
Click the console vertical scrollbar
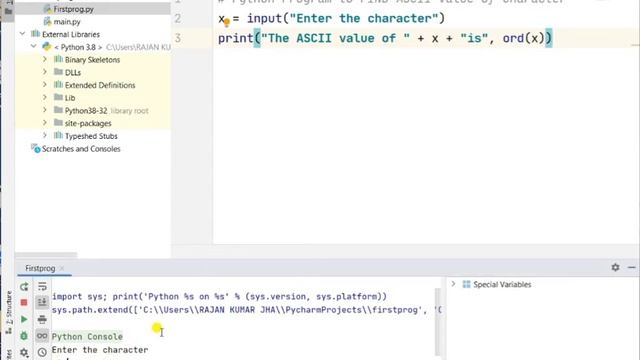pos(438,322)
